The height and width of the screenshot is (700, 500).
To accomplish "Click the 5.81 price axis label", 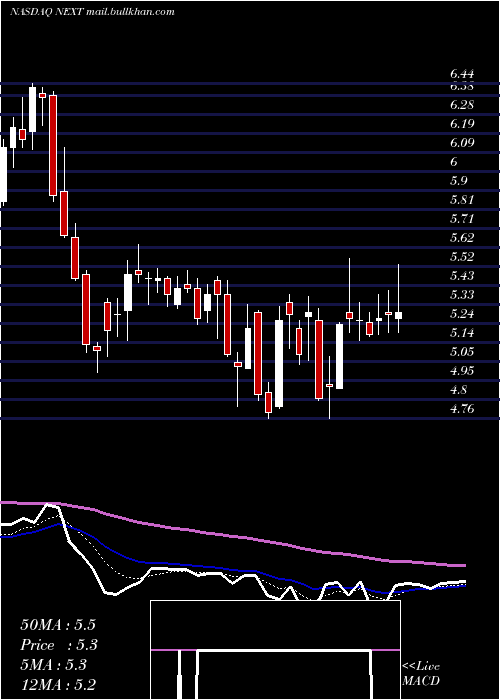I will 462,200.
